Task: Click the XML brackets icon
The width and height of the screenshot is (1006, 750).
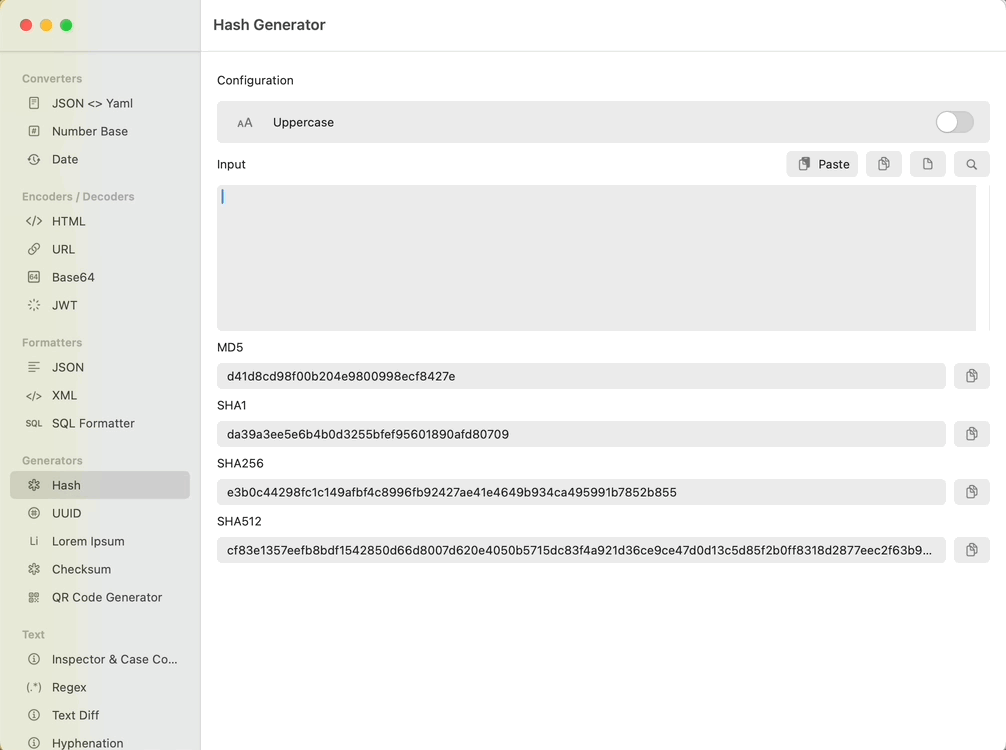Action: tap(34, 396)
